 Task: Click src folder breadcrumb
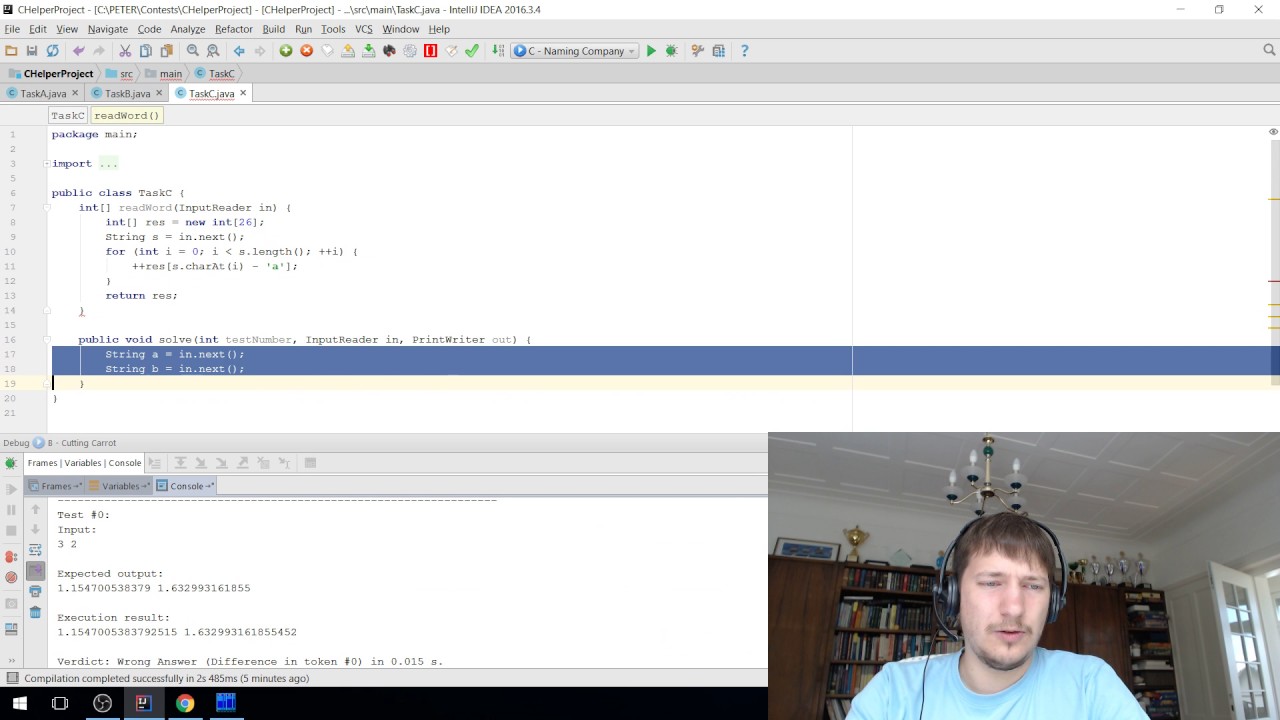(x=119, y=73)
